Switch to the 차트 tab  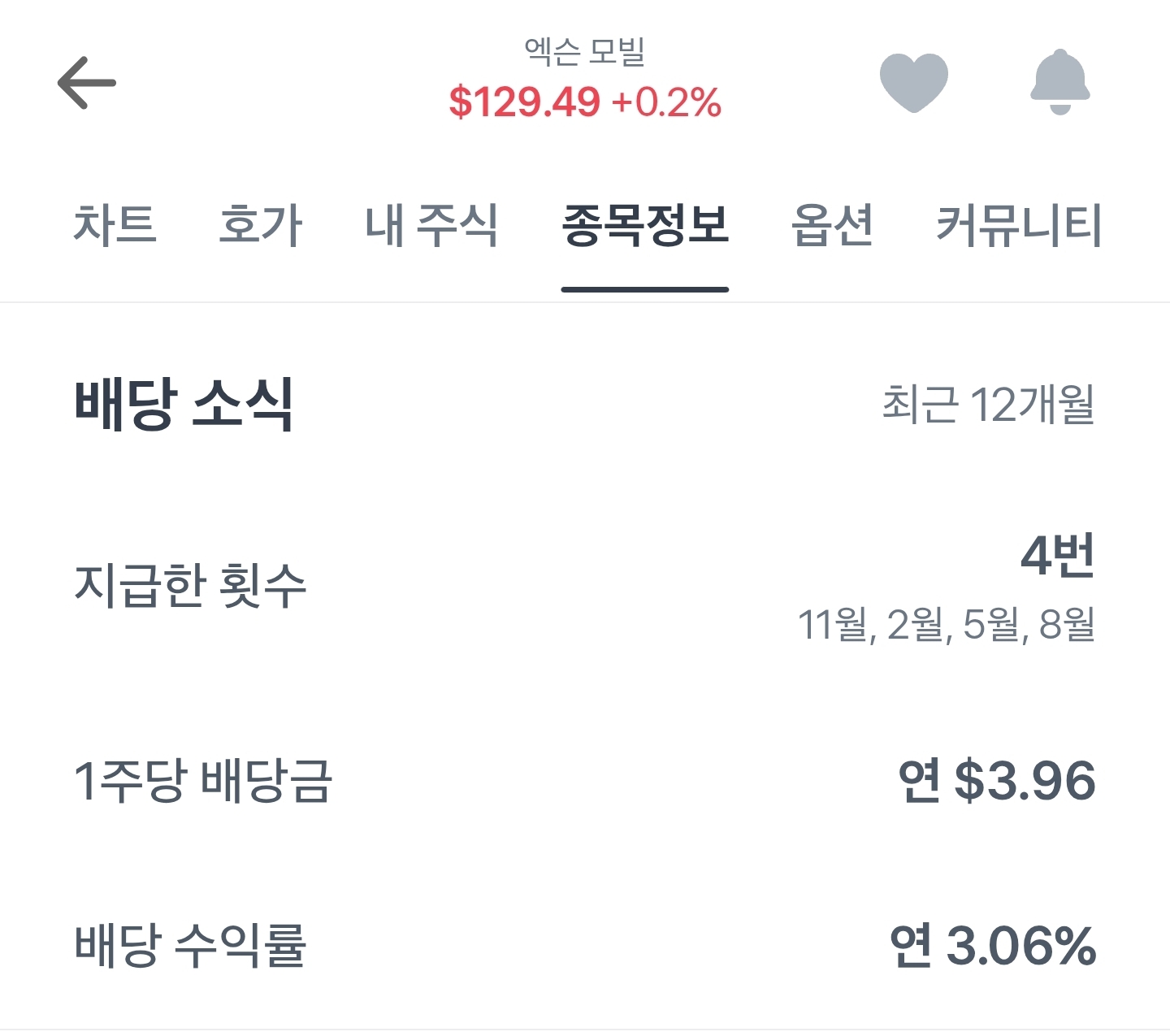[x=115, y=225]
